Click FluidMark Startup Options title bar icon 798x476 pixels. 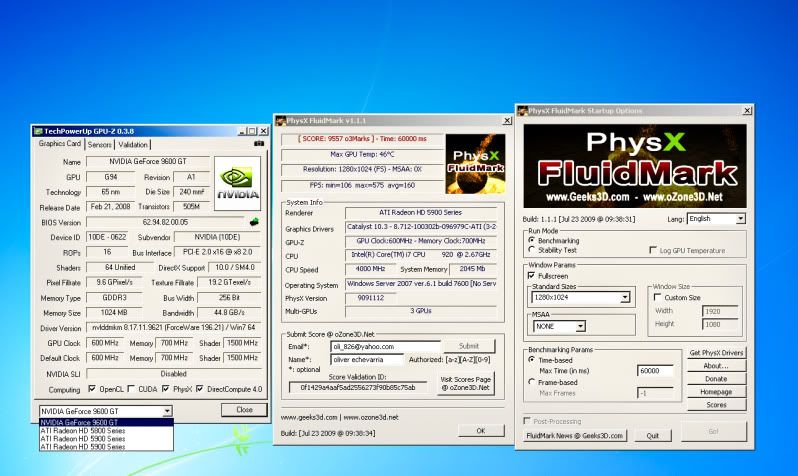coord(523,108)
